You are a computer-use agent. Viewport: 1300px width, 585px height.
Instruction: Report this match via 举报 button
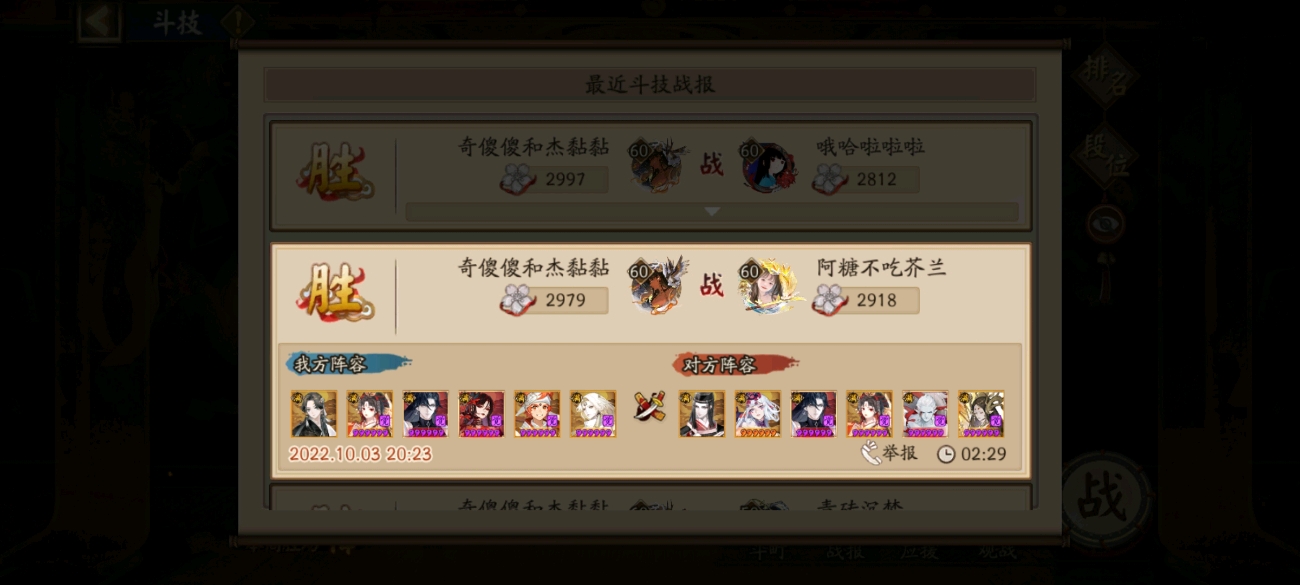(889, 453)
